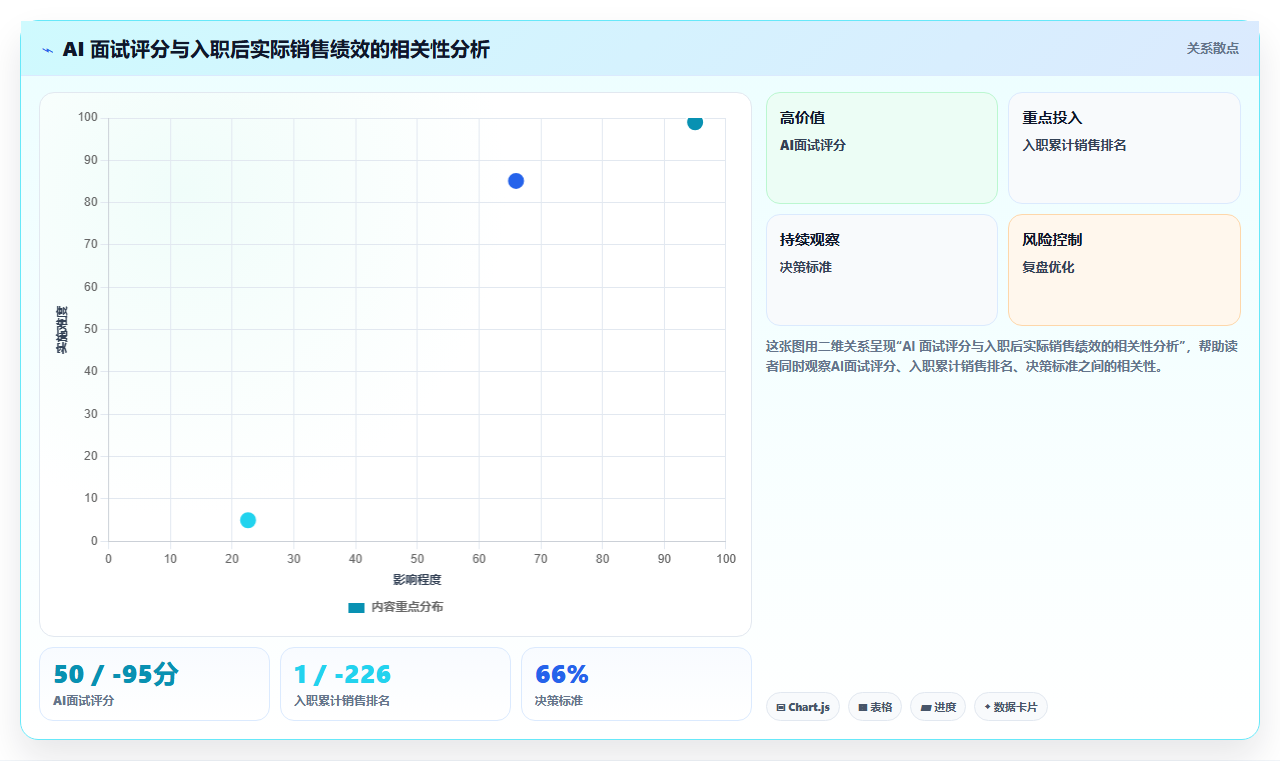
Task: Open the 重点投入 quadrant card
Action: coord(1124,148)
